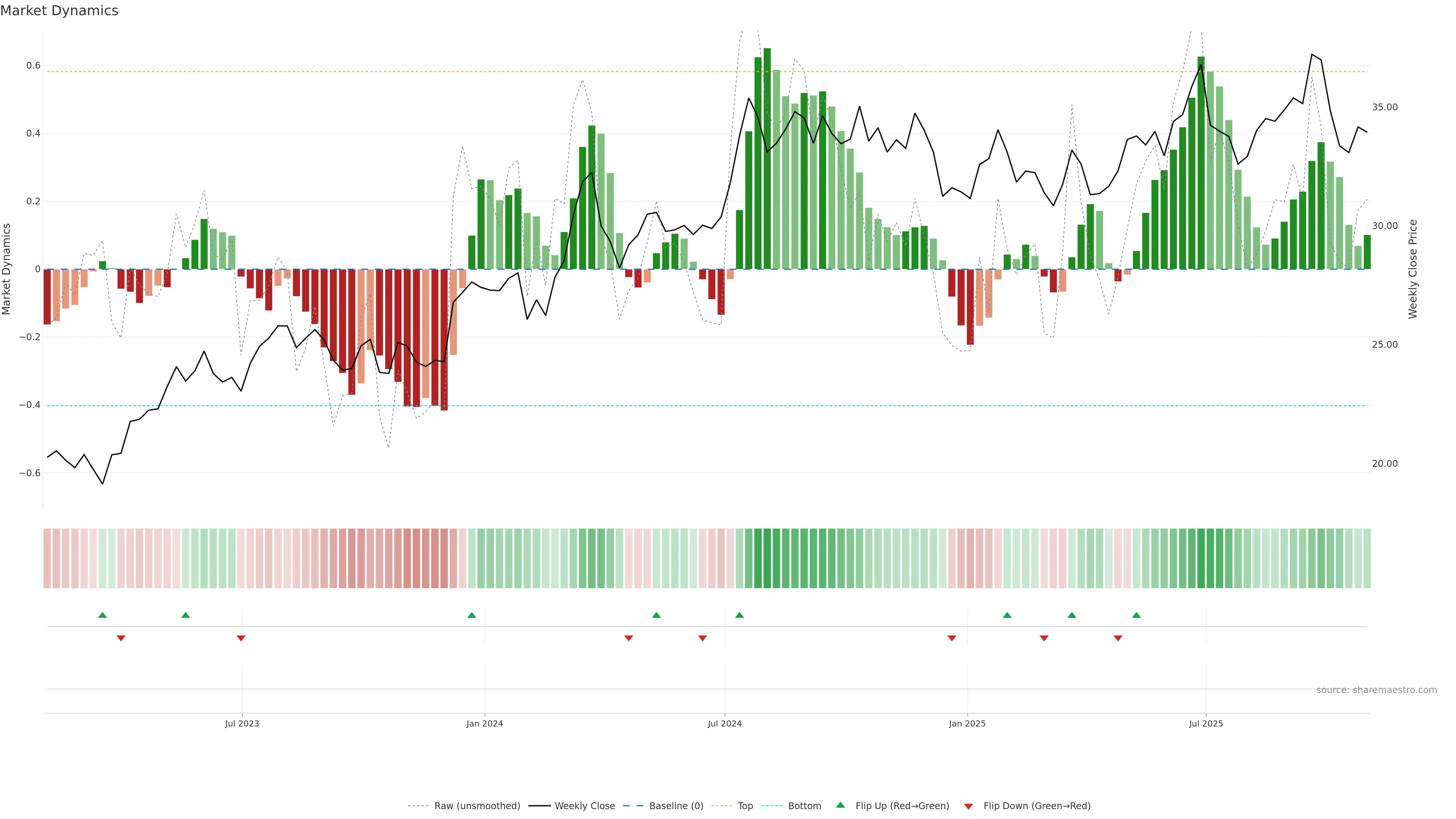Click the last red Flip Down marker

point(1118,638)
